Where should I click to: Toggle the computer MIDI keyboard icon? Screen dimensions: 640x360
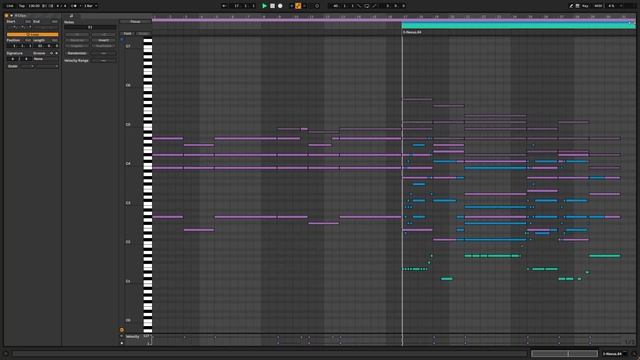(578, 6)
